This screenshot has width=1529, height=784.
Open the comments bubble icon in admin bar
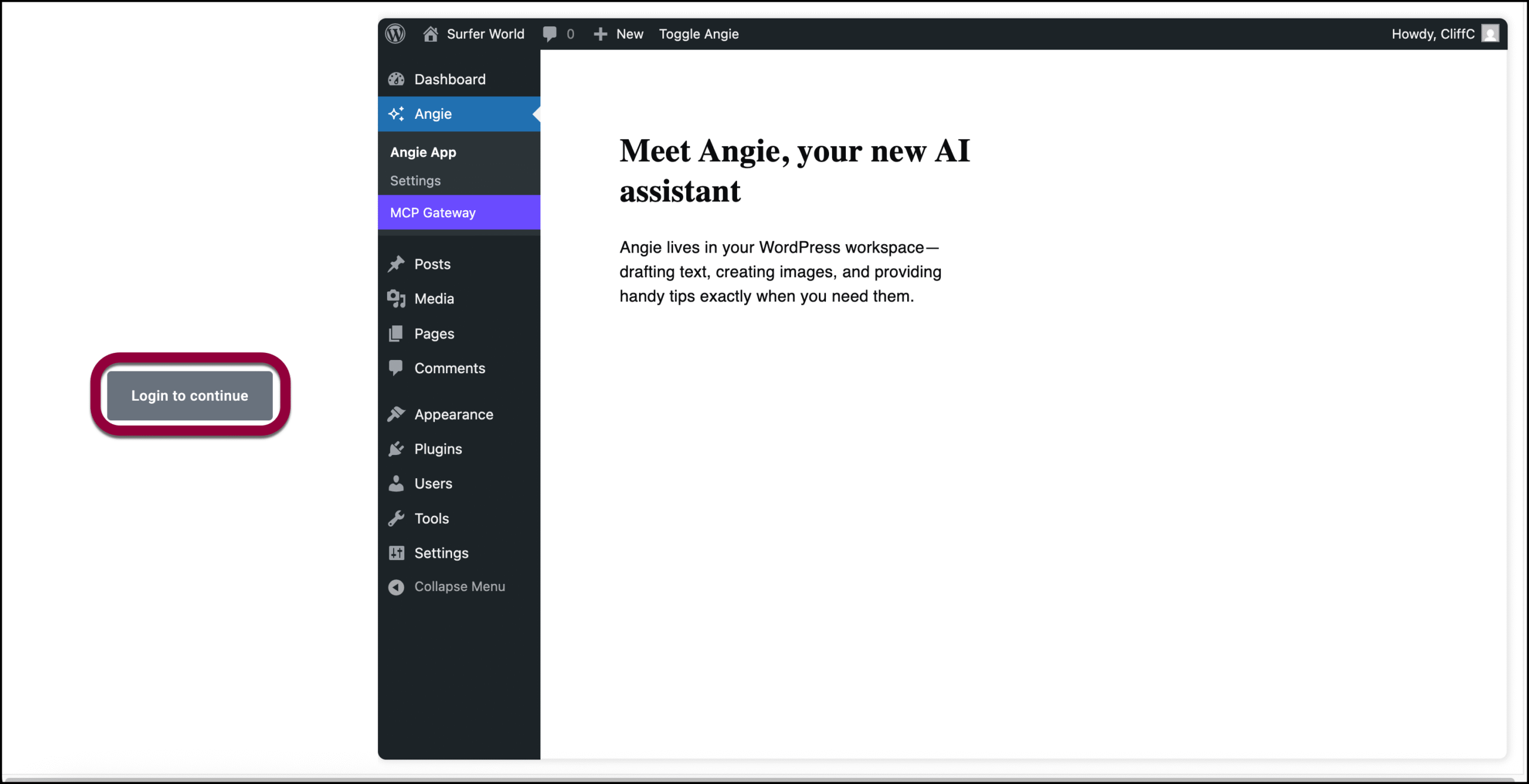549,34
